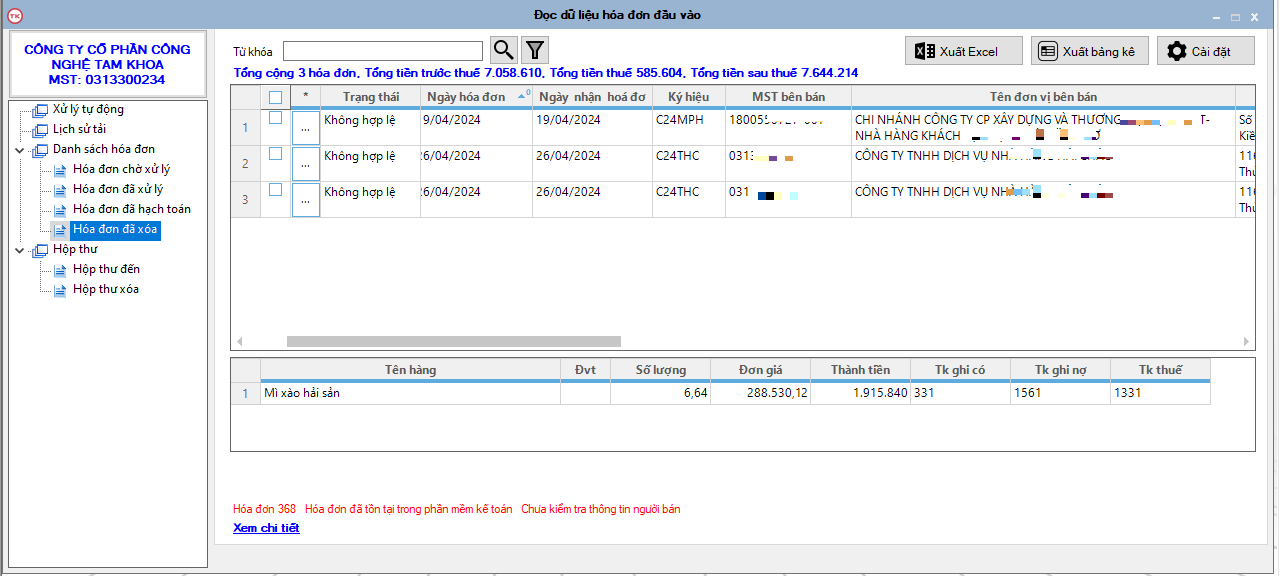Select Hóa đơn đã hạch toán in tree
The image size is (1280, 576).
point(131,209)
